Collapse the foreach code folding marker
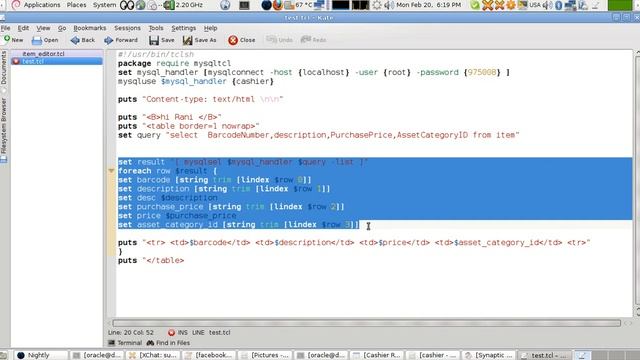 point(111,171)
